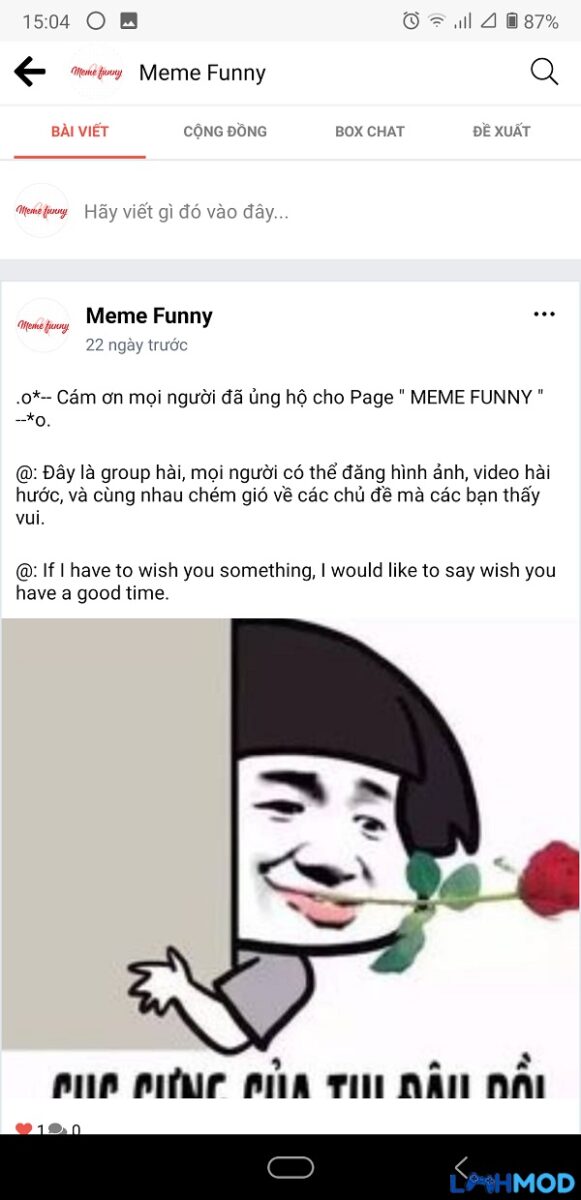Open the rose meme image

point(291,858)
